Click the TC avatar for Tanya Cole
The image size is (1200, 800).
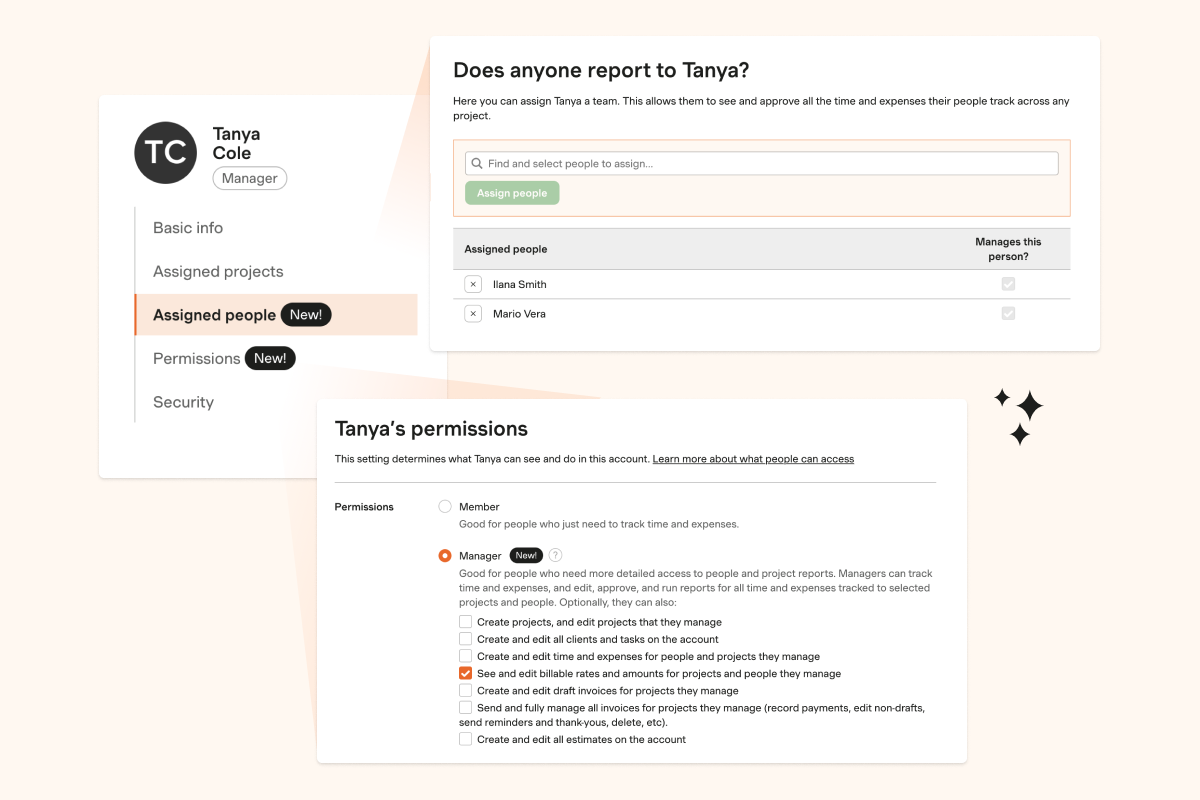(x=165, y=153)
